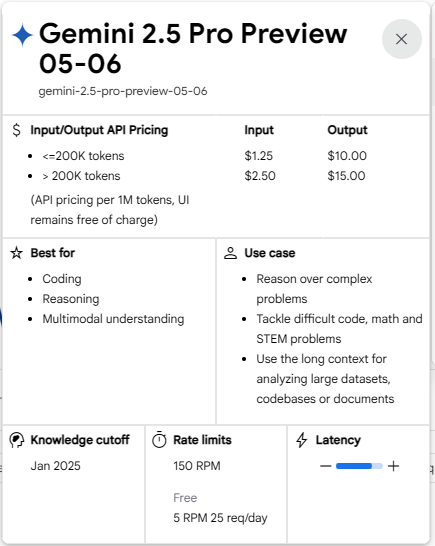
Task: Click the stopwatch icon beside Rate limits
Action: (159, 439)
